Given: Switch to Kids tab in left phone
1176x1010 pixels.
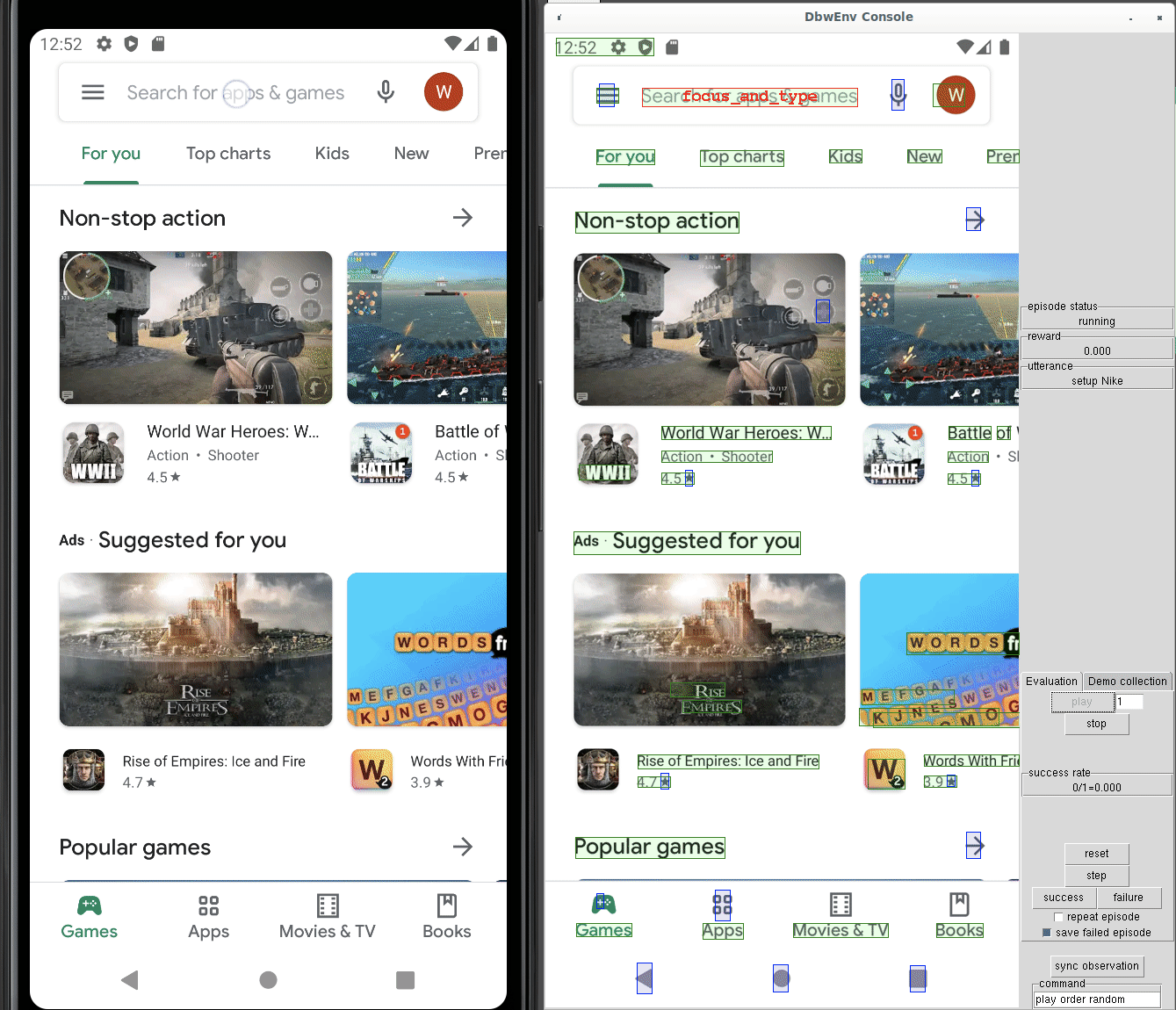Looking at the screenshot, I should [332, 154].
